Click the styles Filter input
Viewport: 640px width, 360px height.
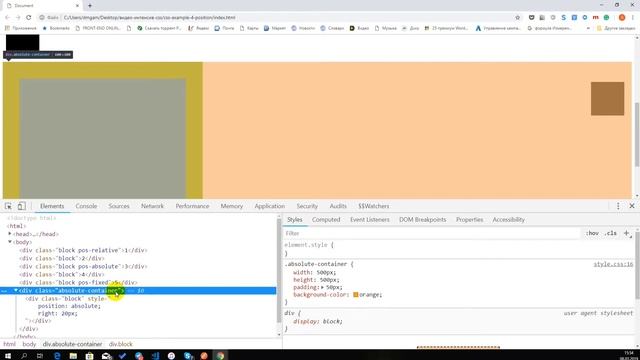coord(432,233)
